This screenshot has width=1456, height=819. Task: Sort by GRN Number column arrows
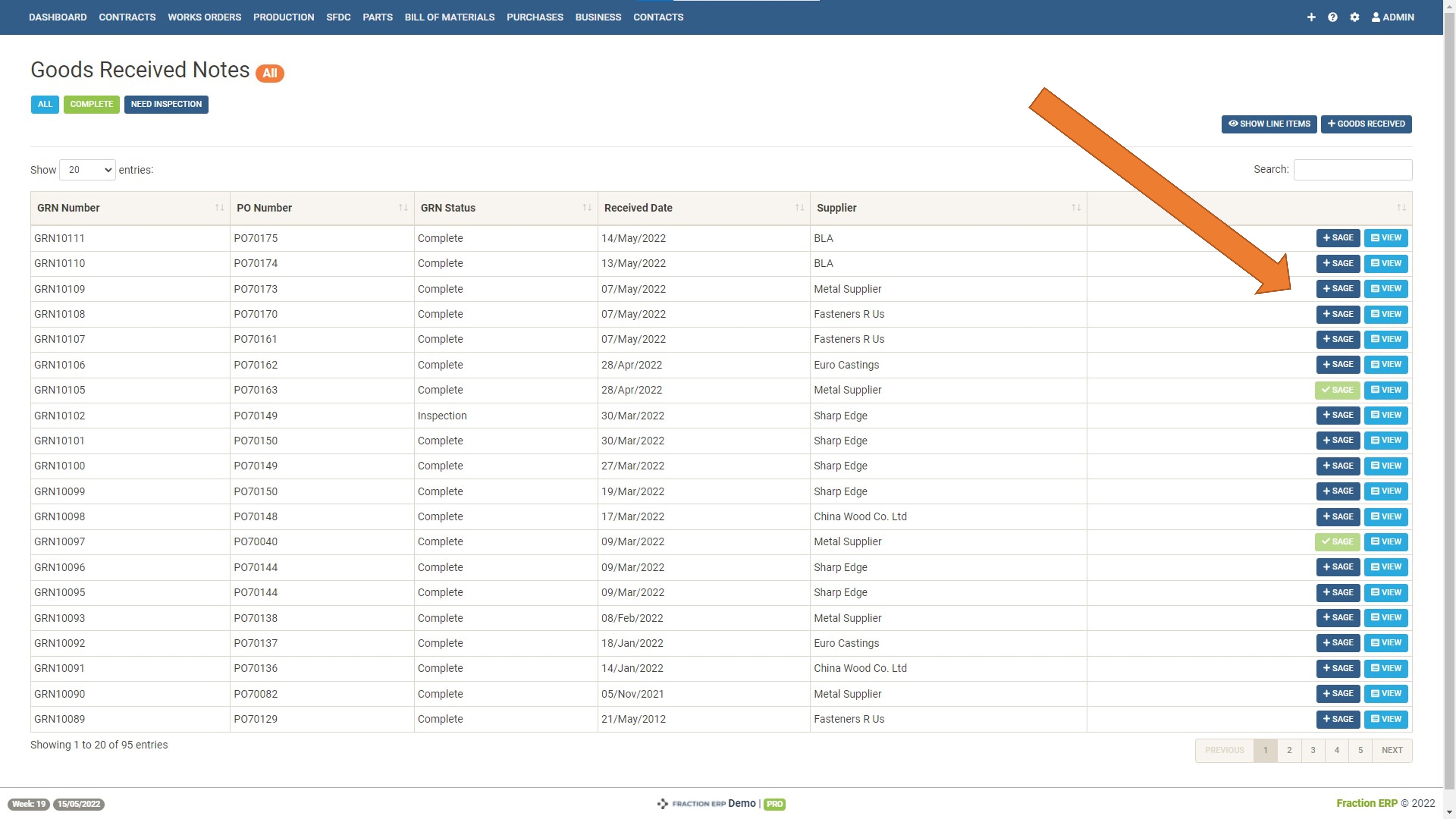[x=219, y=207]
